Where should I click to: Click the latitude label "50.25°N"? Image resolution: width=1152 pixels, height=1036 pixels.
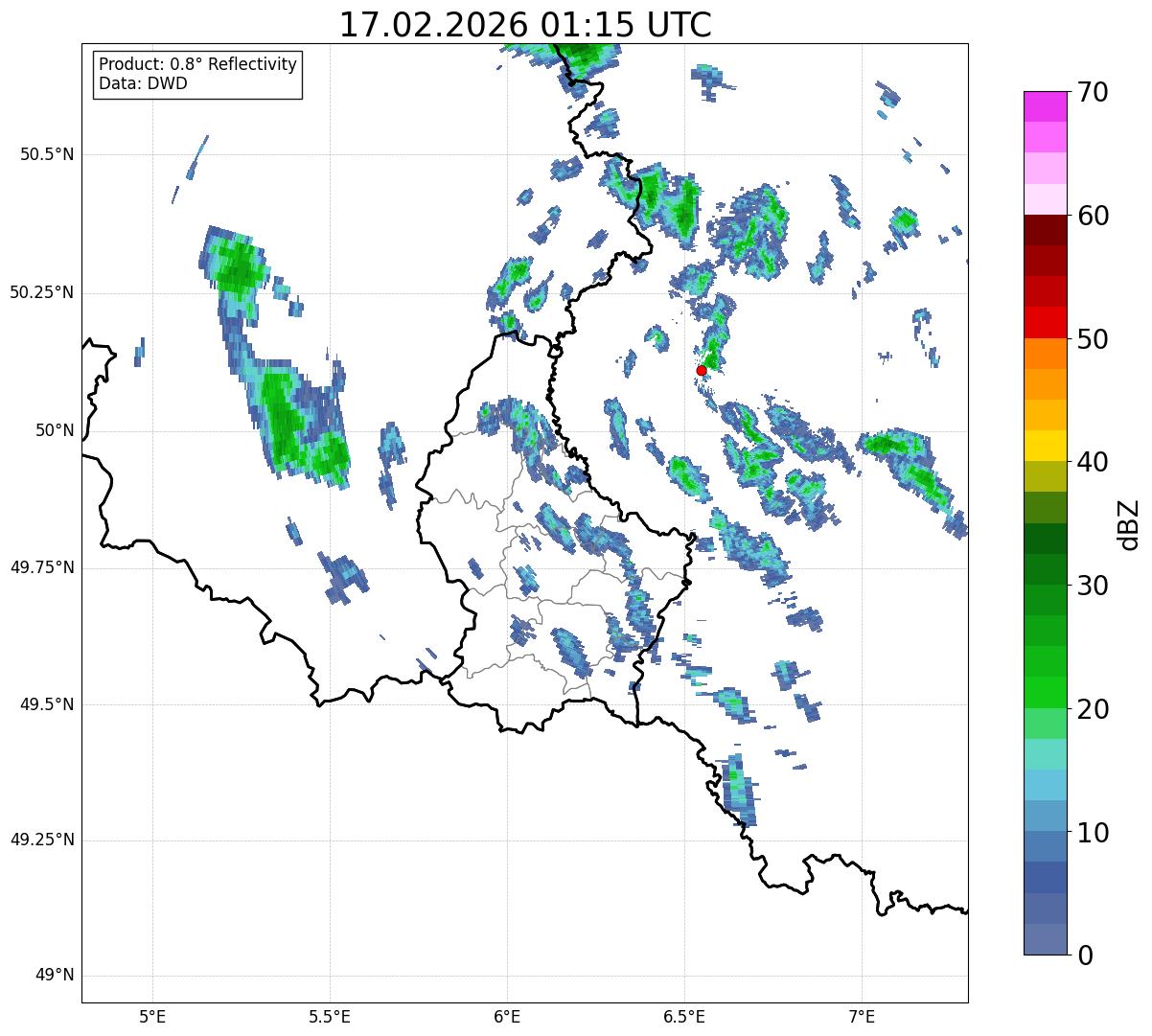click(42, 292)
